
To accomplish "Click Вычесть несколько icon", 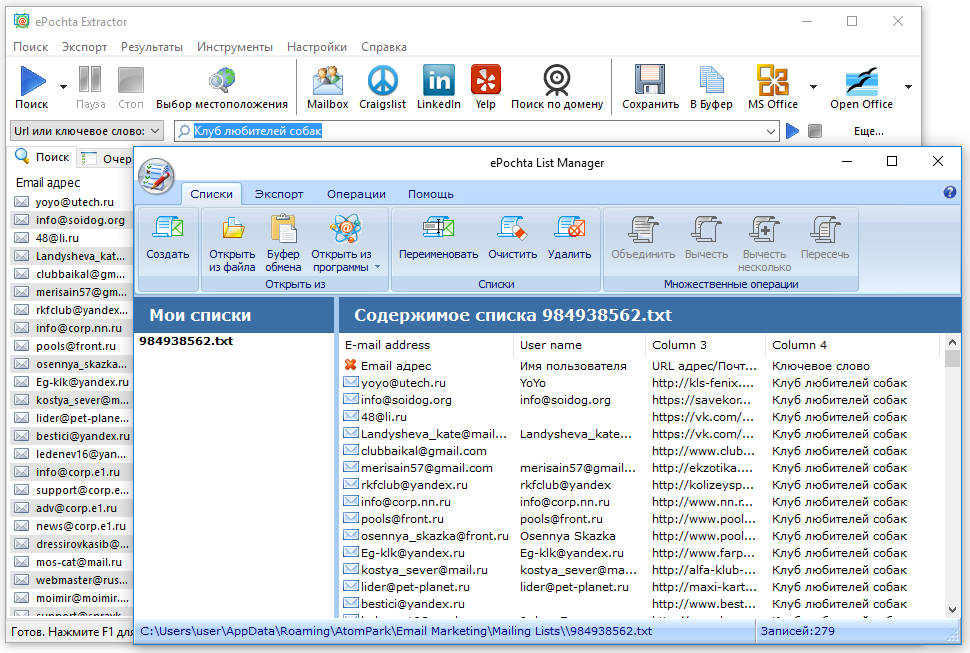I will (x=765, y=228).
